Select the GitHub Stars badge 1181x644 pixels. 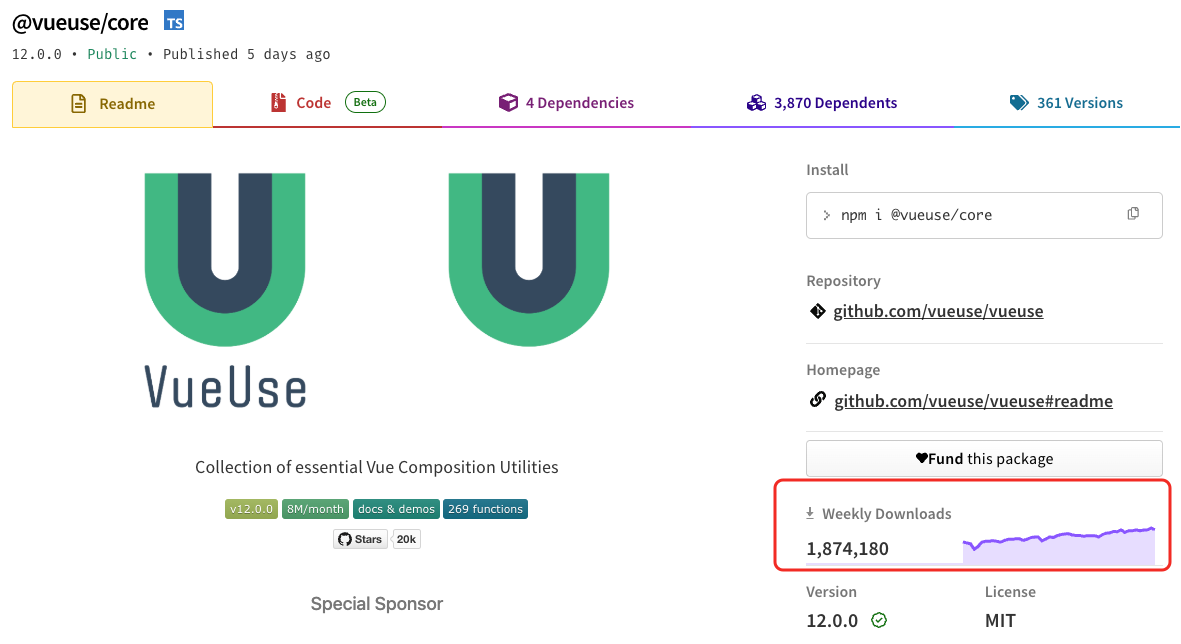[359, 538]
